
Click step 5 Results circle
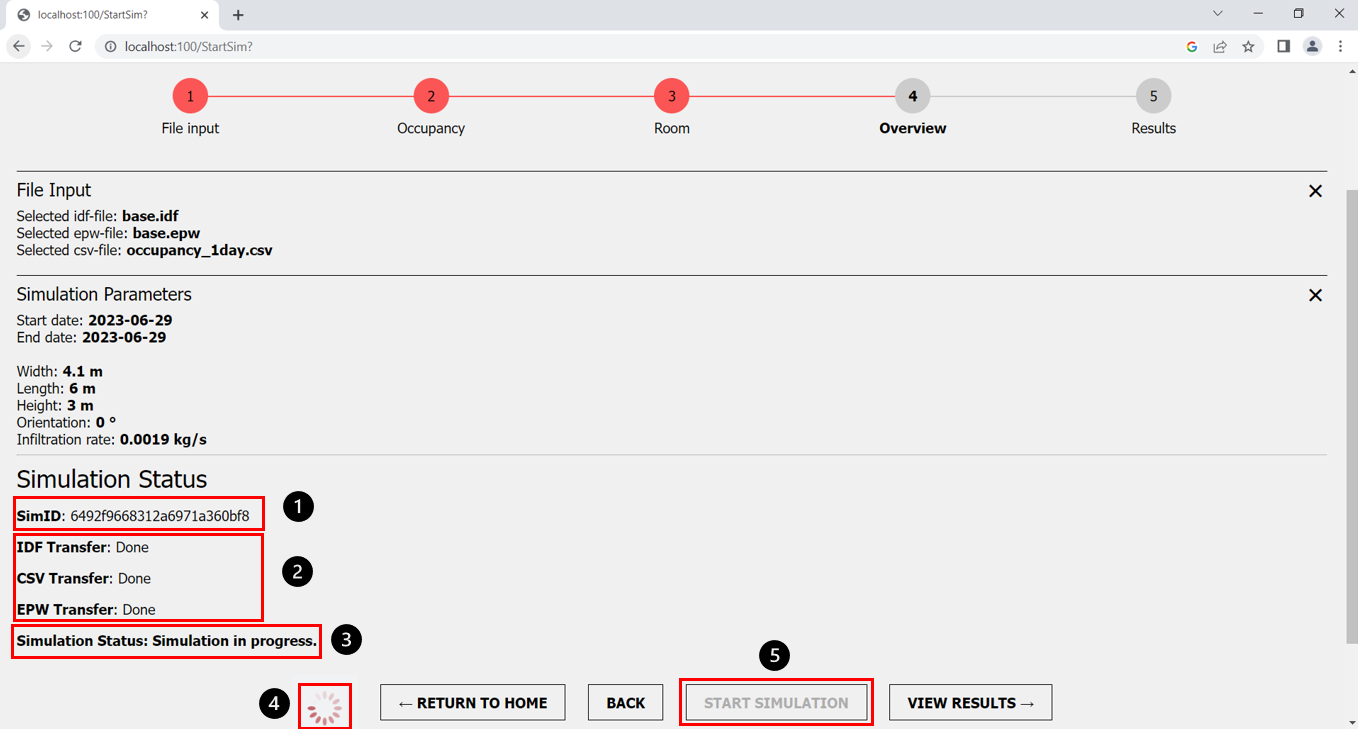tap(1153, 96)
